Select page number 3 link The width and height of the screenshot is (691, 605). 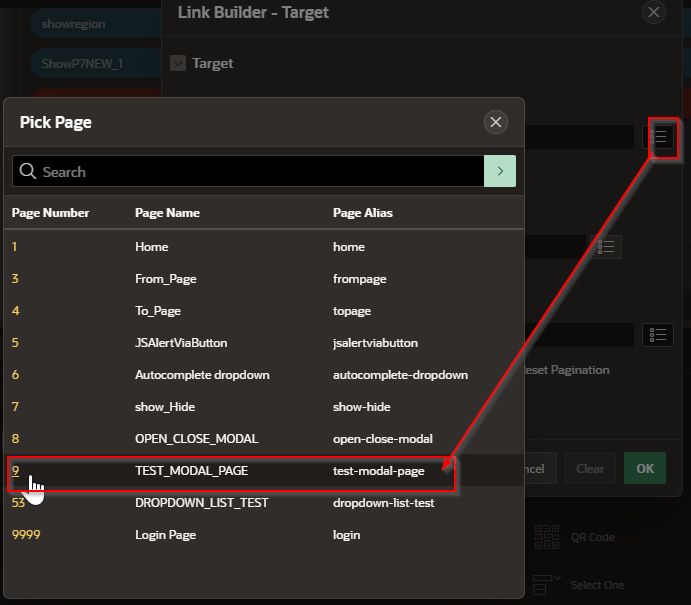[x=15, y=278]
